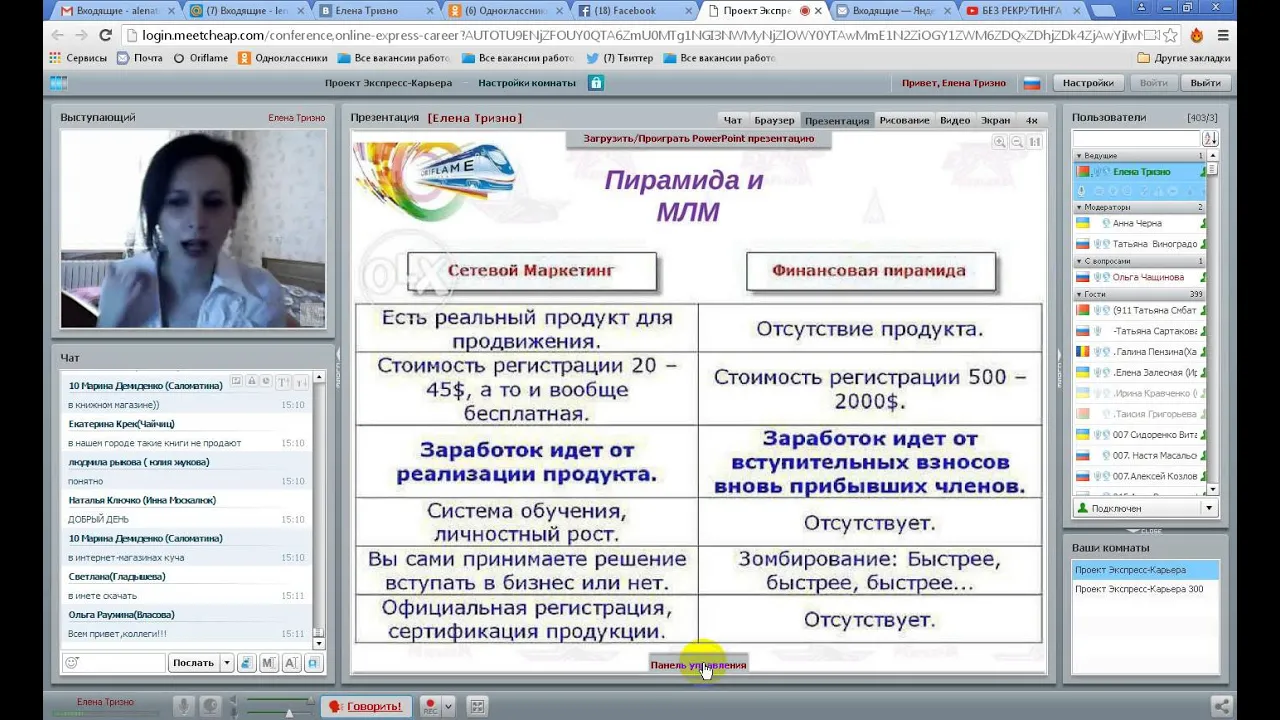Image resolution: width=1280 pixels, height=720 pixels.
Task: Click the Говорить! button
Action: 366,706
